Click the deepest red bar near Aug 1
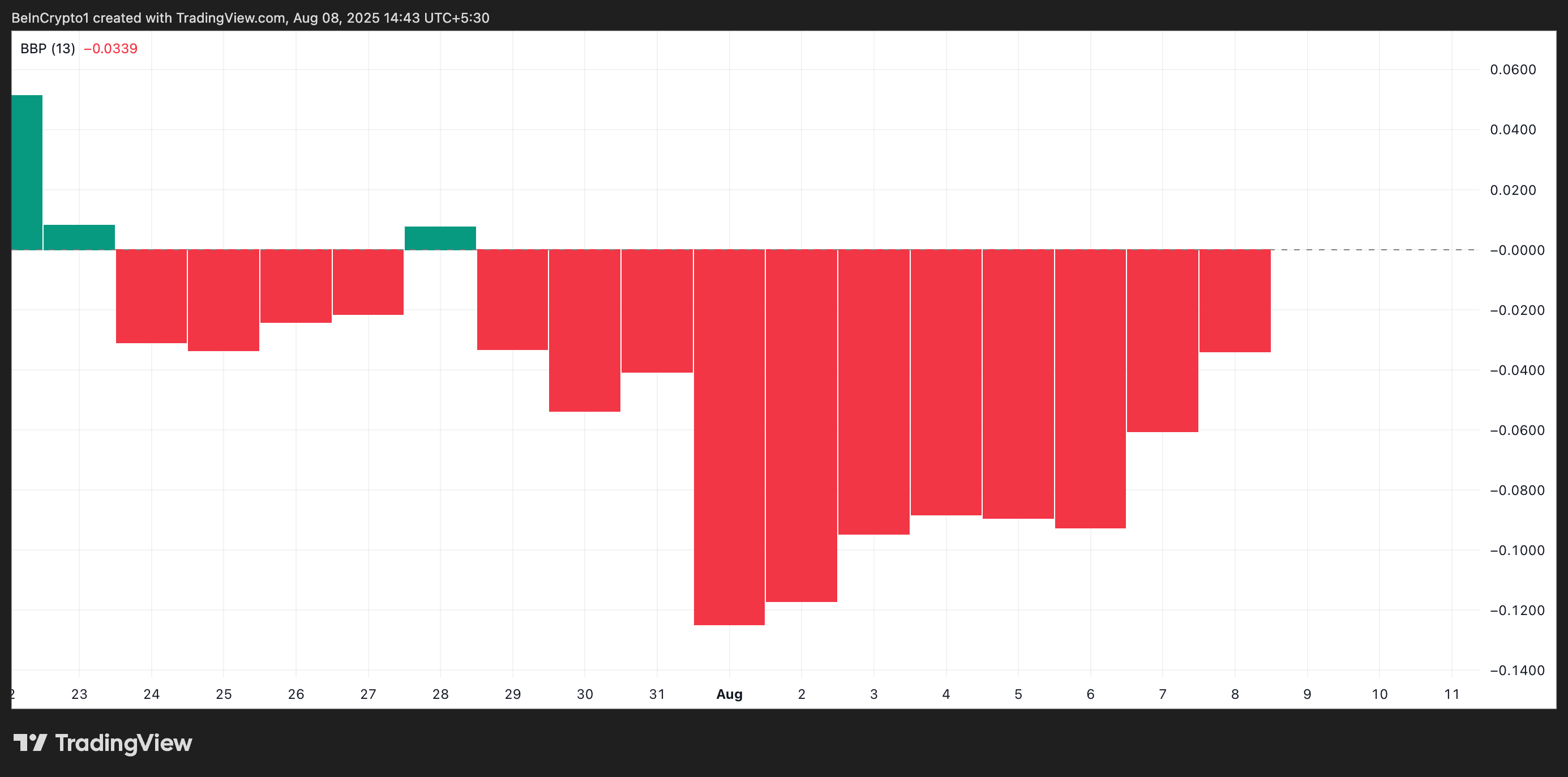 [729, 438]
